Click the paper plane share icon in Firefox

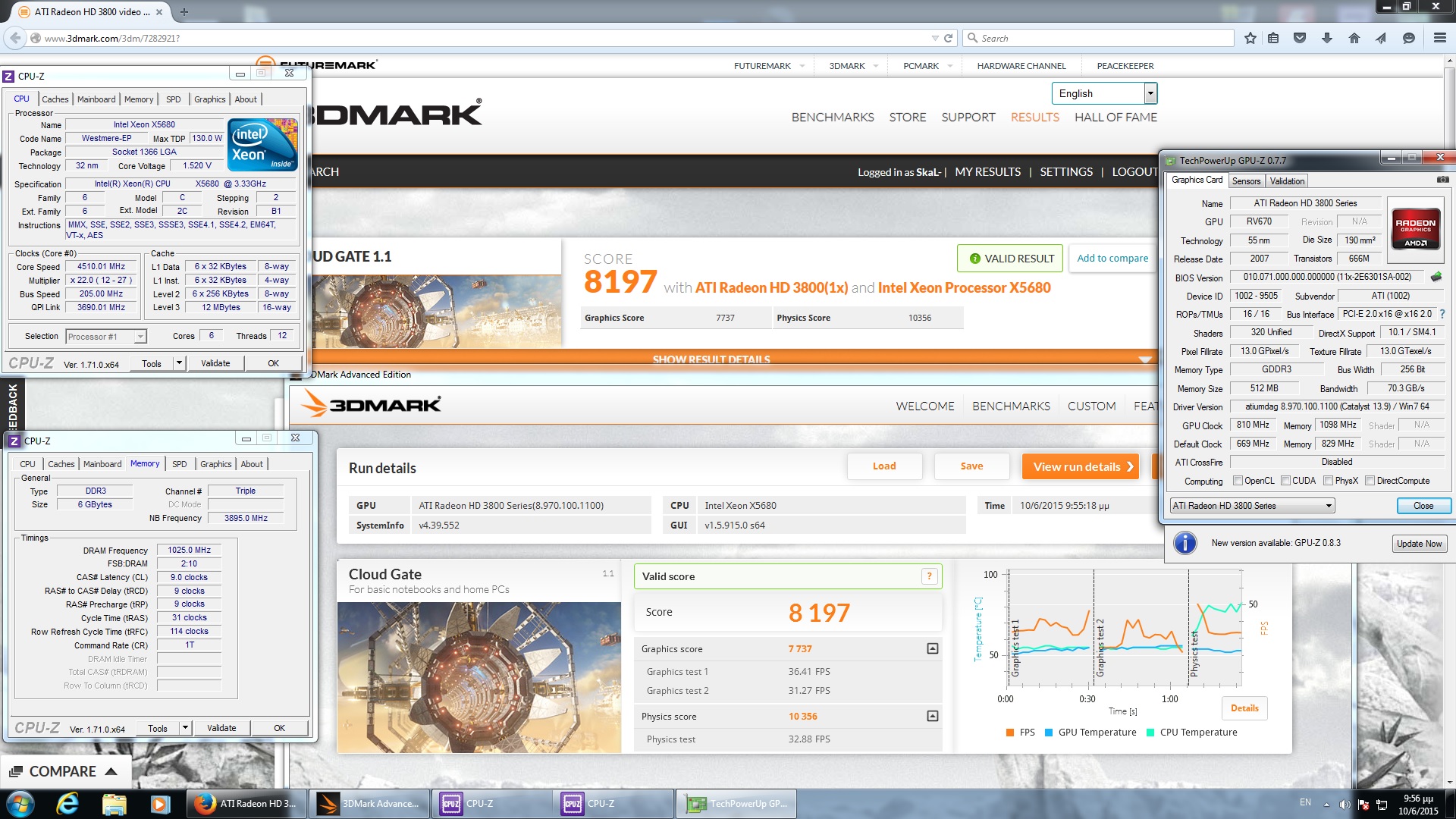tap(1381, 38)
